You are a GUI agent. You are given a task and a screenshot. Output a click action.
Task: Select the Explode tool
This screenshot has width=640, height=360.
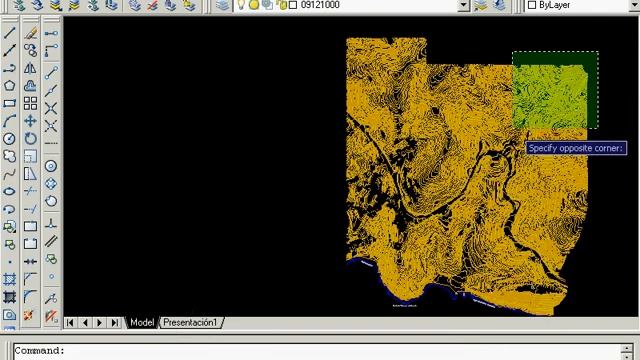(30, 315)
